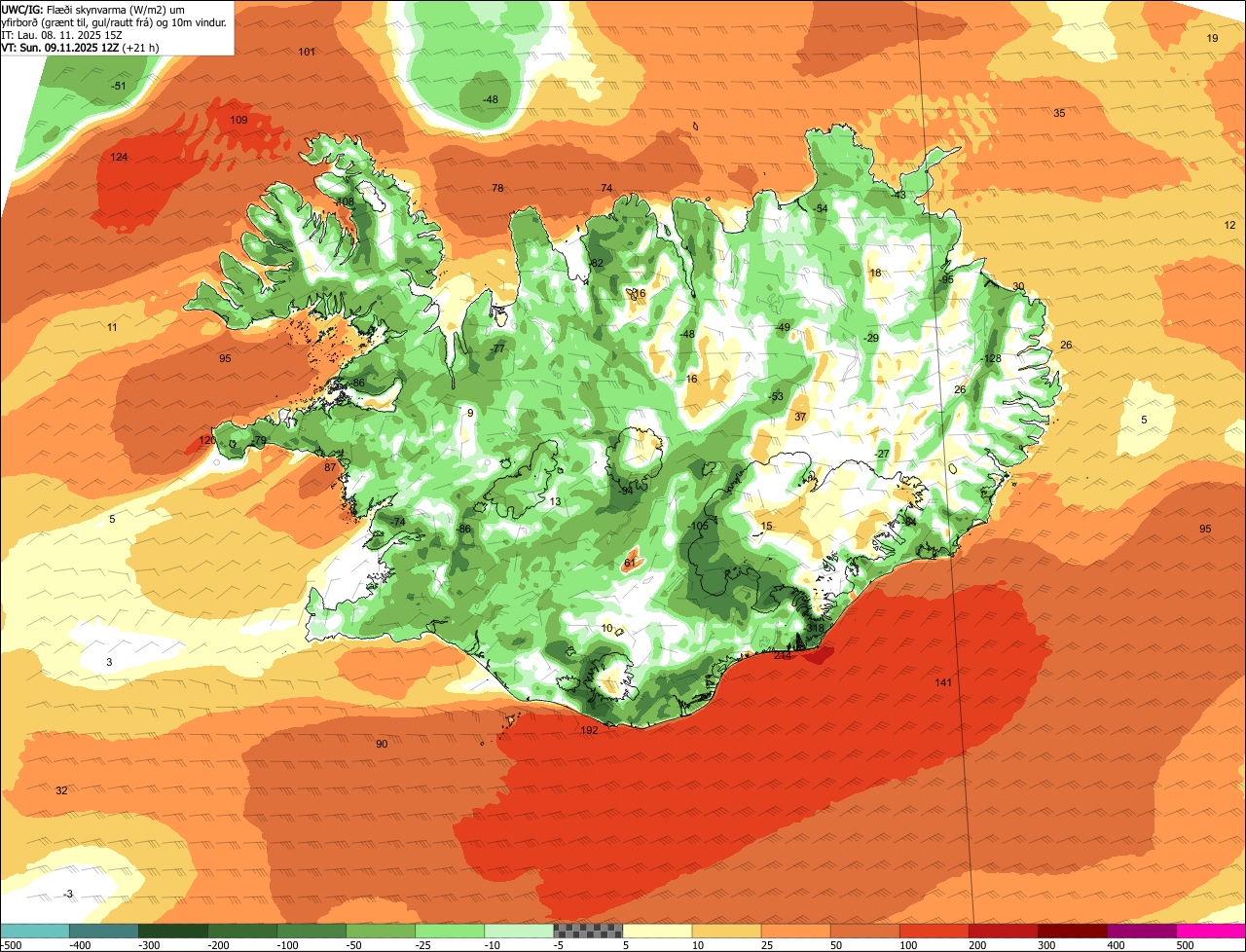Click the map value '87'
Screen dimensions: 1246x952
click(x=330, y=467)
